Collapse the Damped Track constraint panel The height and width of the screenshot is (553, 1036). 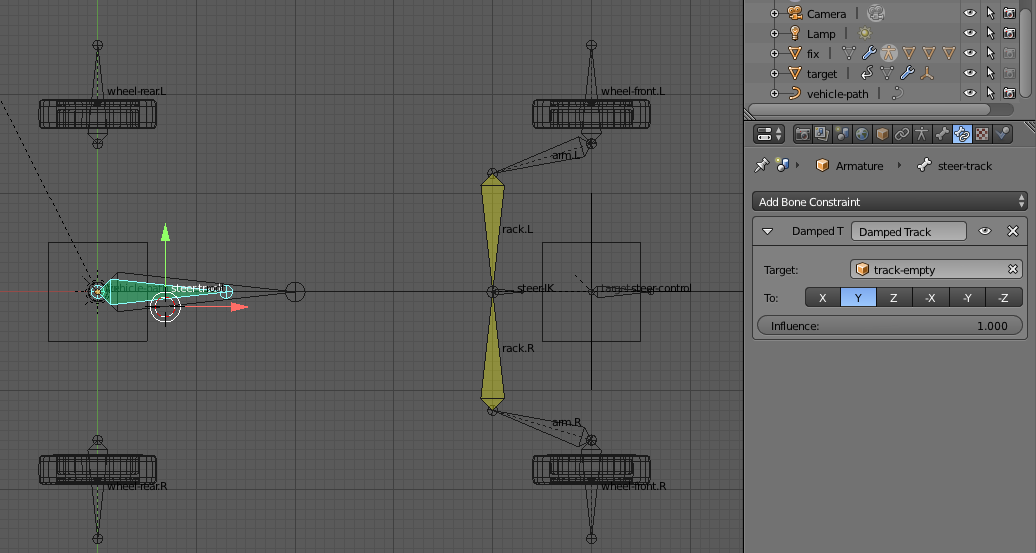coord(768,231)
